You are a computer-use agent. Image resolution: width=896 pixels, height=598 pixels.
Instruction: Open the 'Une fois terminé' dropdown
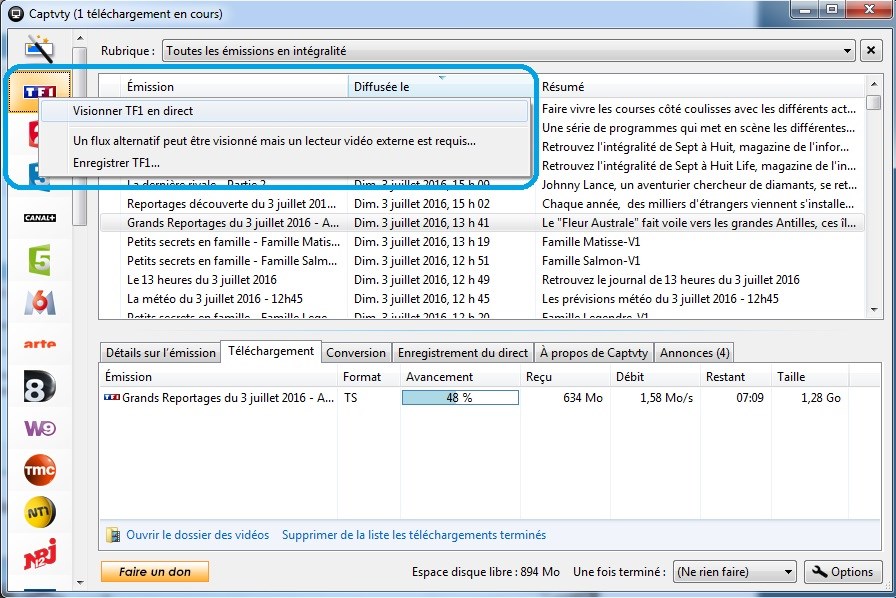(x=734, y=572)
